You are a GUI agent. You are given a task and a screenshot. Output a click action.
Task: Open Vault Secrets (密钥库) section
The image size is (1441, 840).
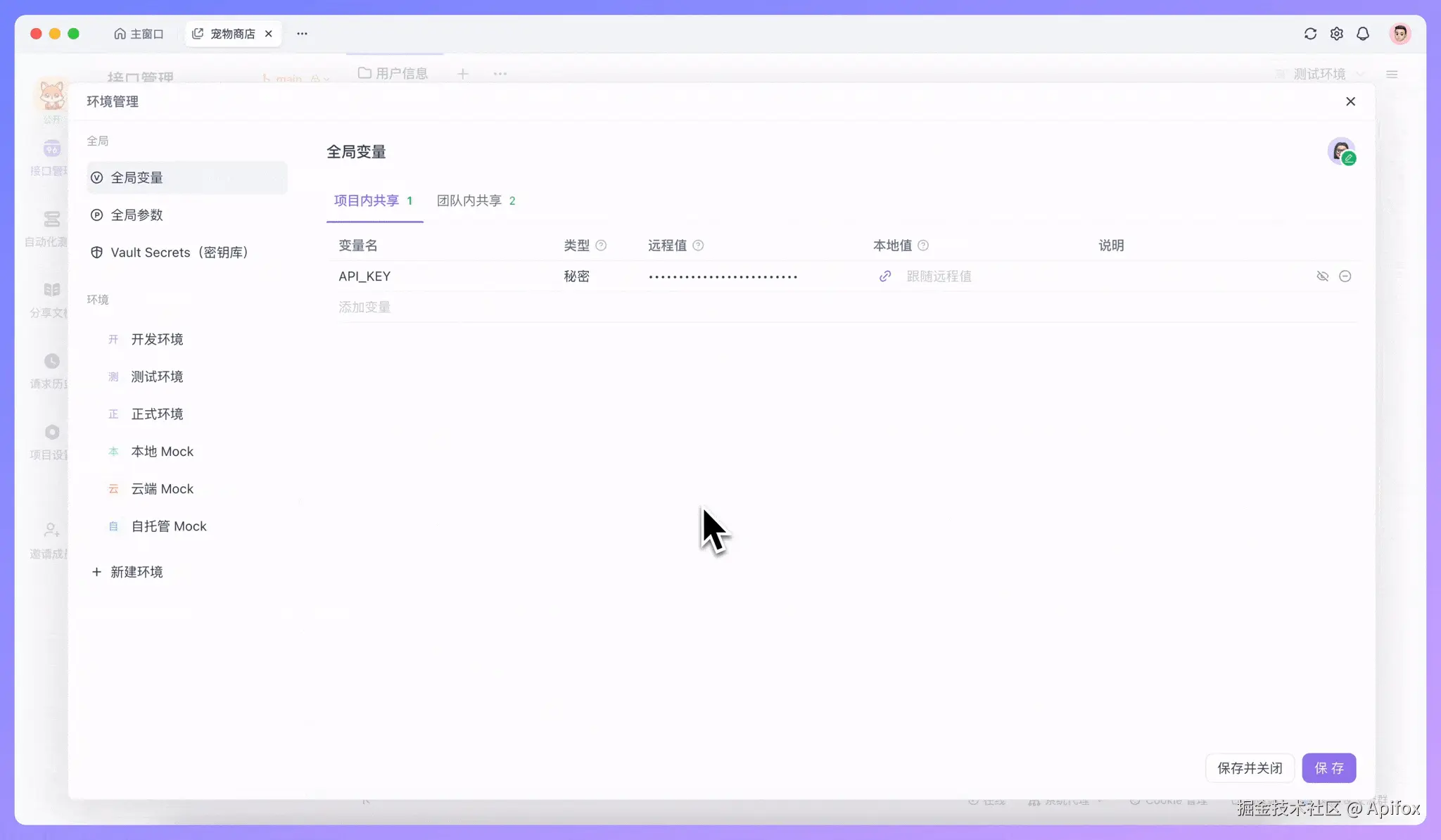[x=179, y=253]
